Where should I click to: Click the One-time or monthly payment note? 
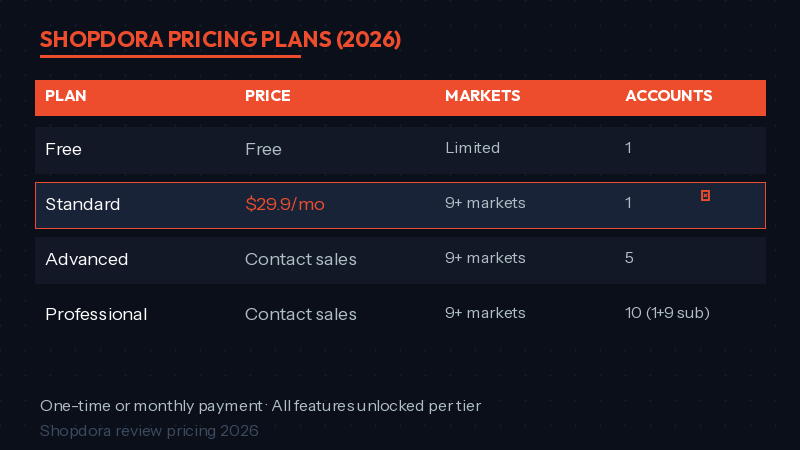(260, 406)
